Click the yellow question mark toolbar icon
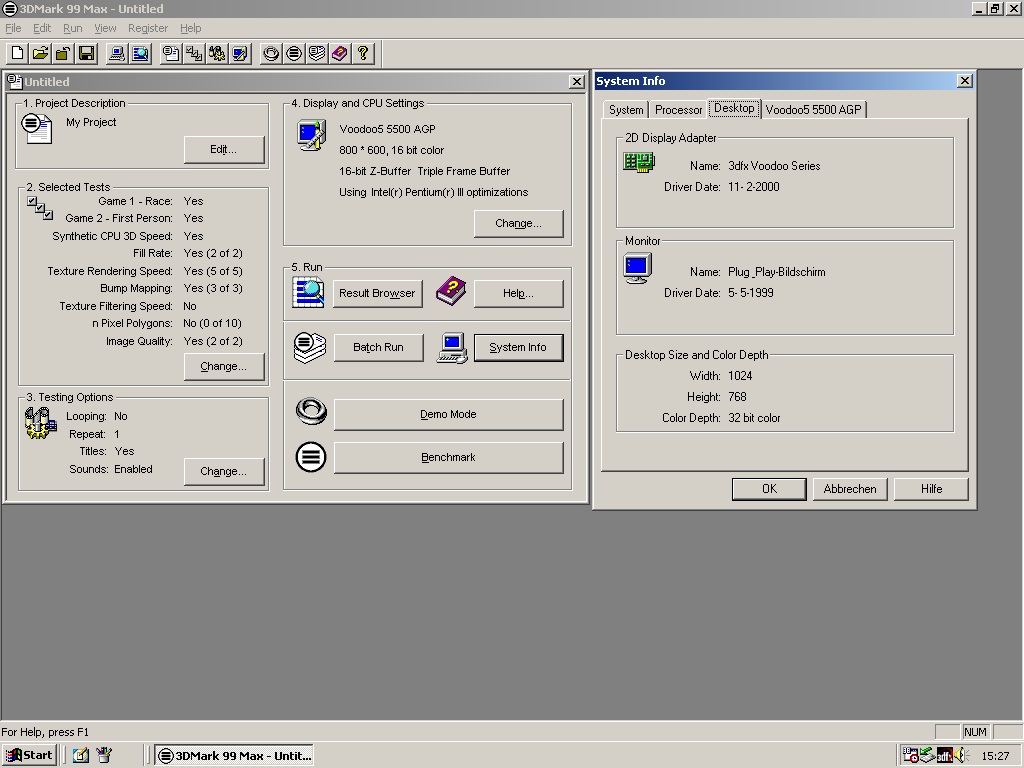Screen dimensions: 1024x768 click(x=363, y=53)
